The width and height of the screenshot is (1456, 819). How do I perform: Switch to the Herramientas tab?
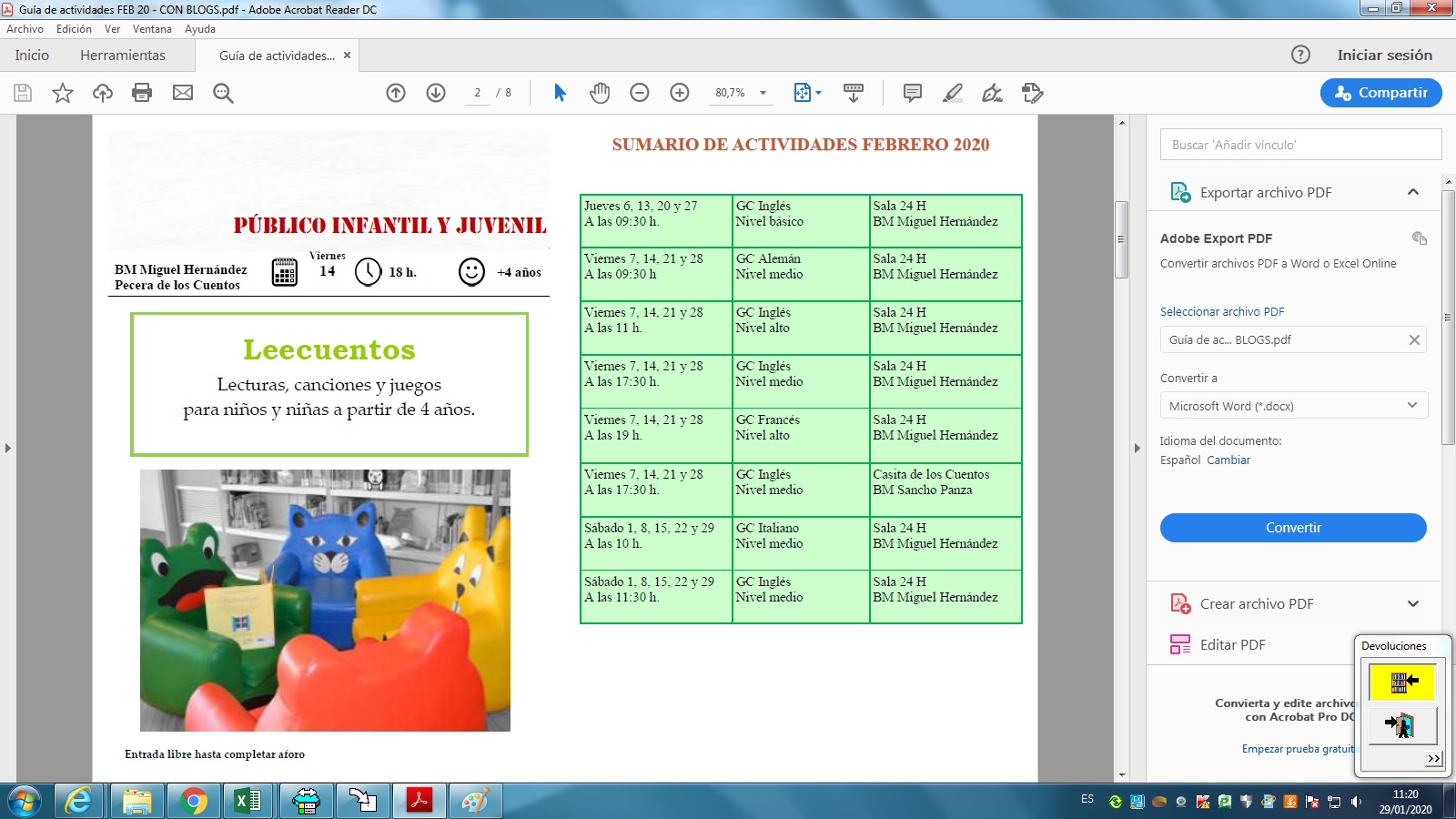click(123, 56)
